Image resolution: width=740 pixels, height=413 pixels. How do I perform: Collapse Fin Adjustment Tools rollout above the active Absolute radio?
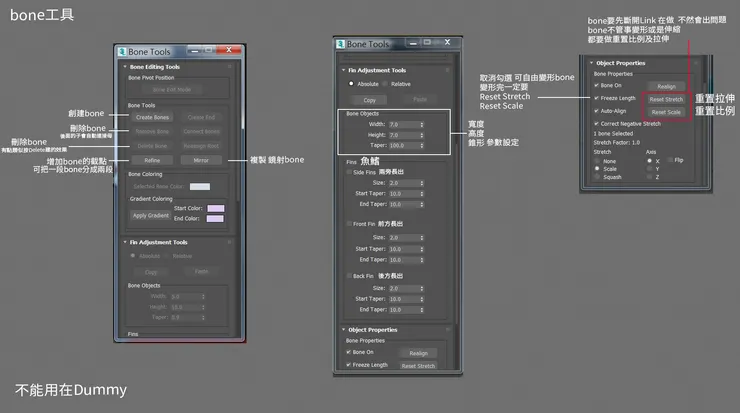pos(344,70)
